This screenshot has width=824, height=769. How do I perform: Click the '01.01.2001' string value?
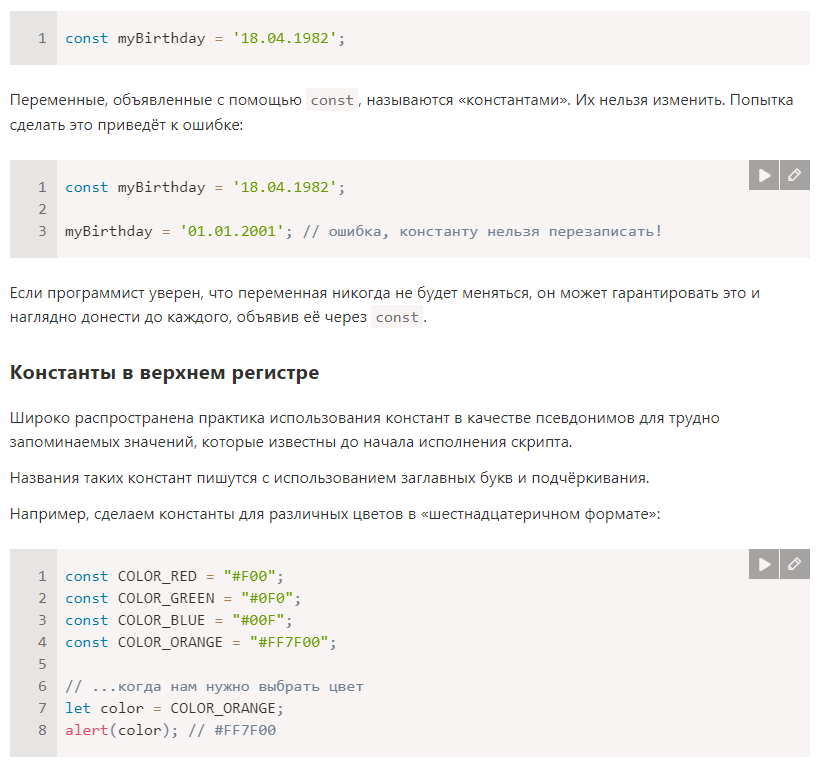232,231
